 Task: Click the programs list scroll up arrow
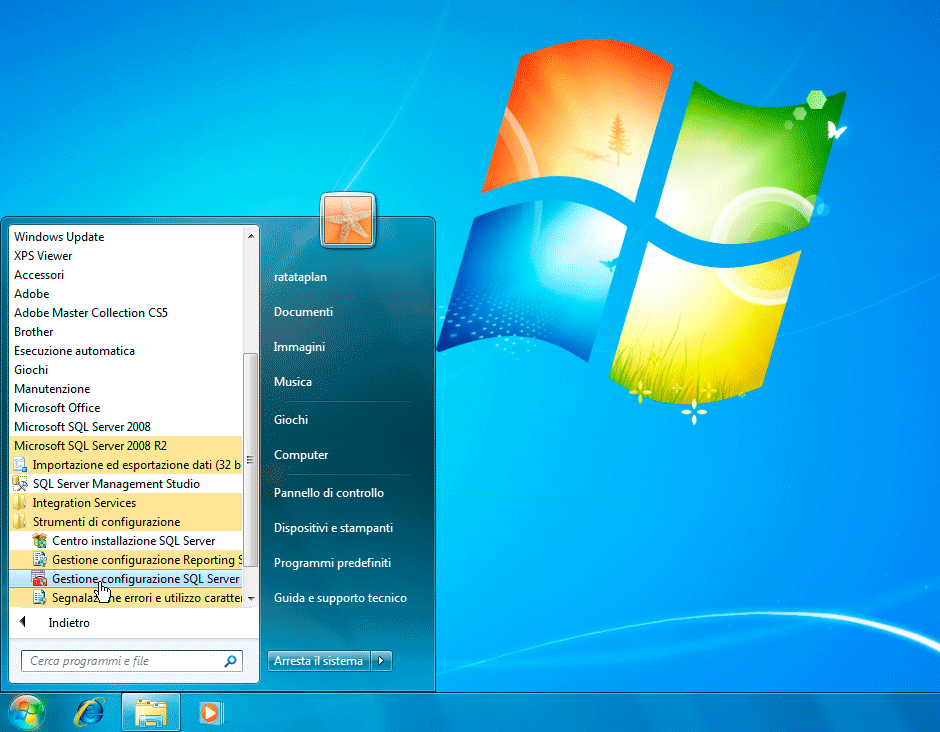[x=251, y=236]
